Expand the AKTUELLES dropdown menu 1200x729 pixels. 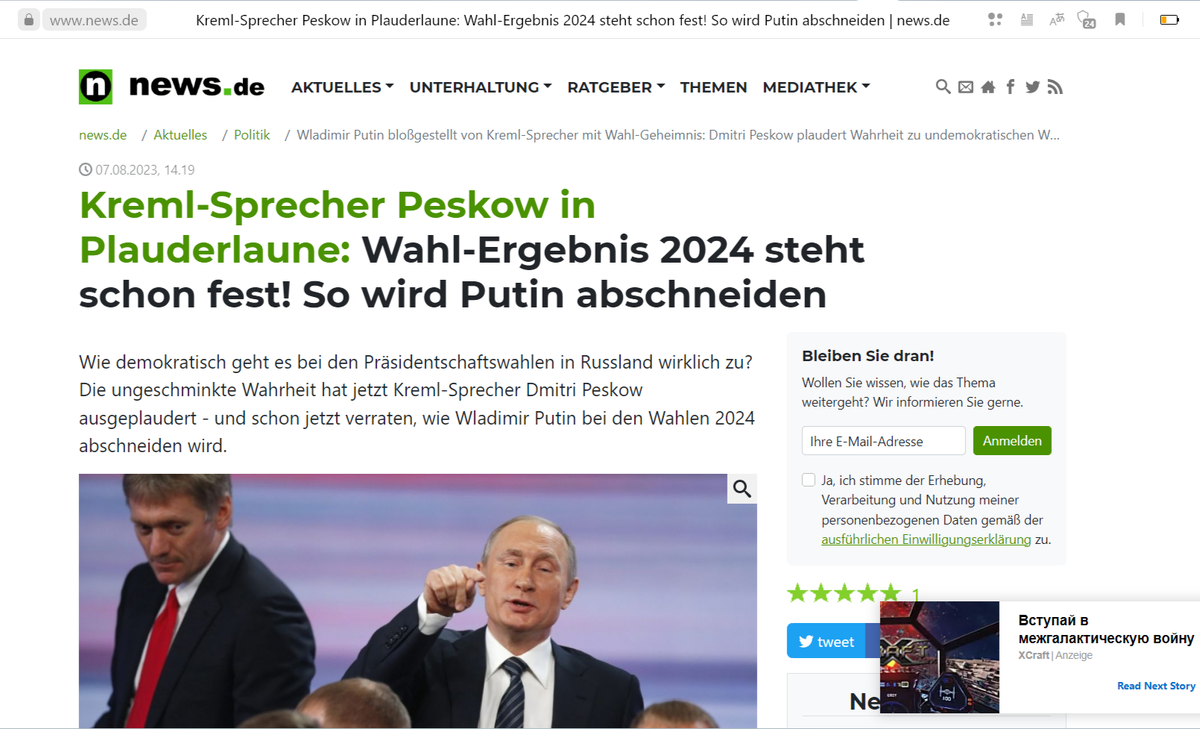[342, 87]
